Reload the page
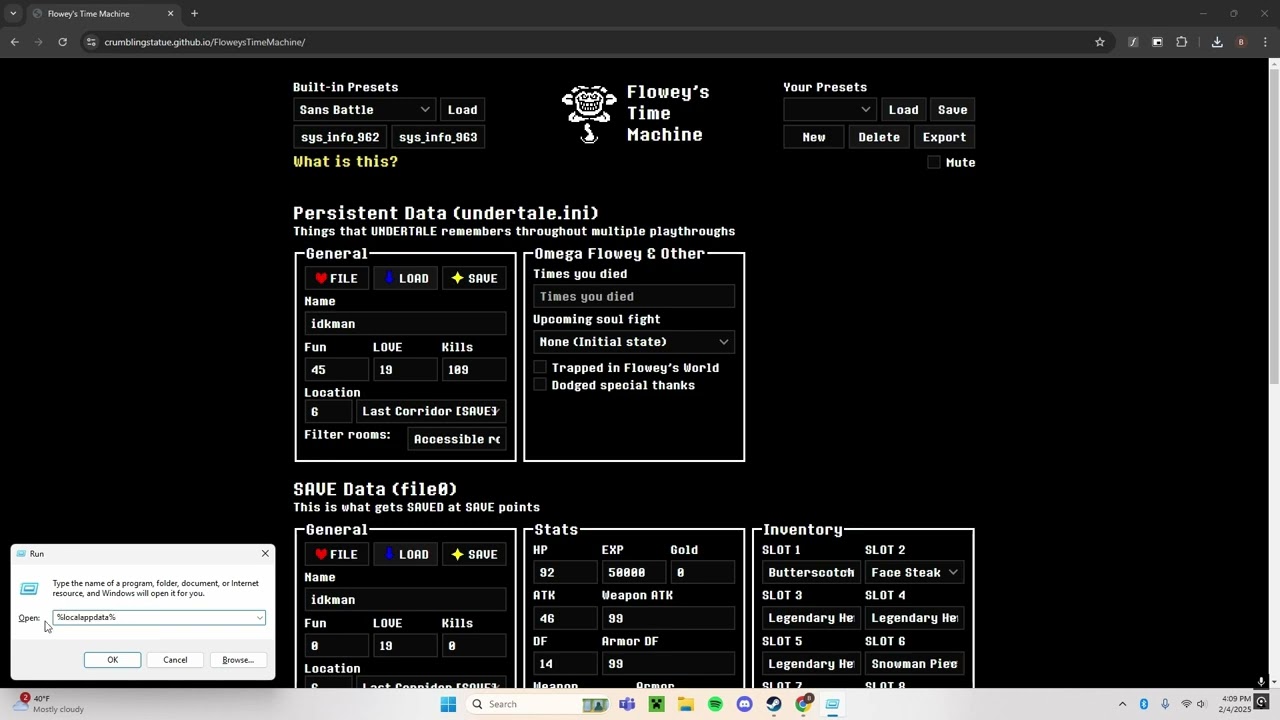The height and width of the screenshot is (720, 1280). pos(62,42)
